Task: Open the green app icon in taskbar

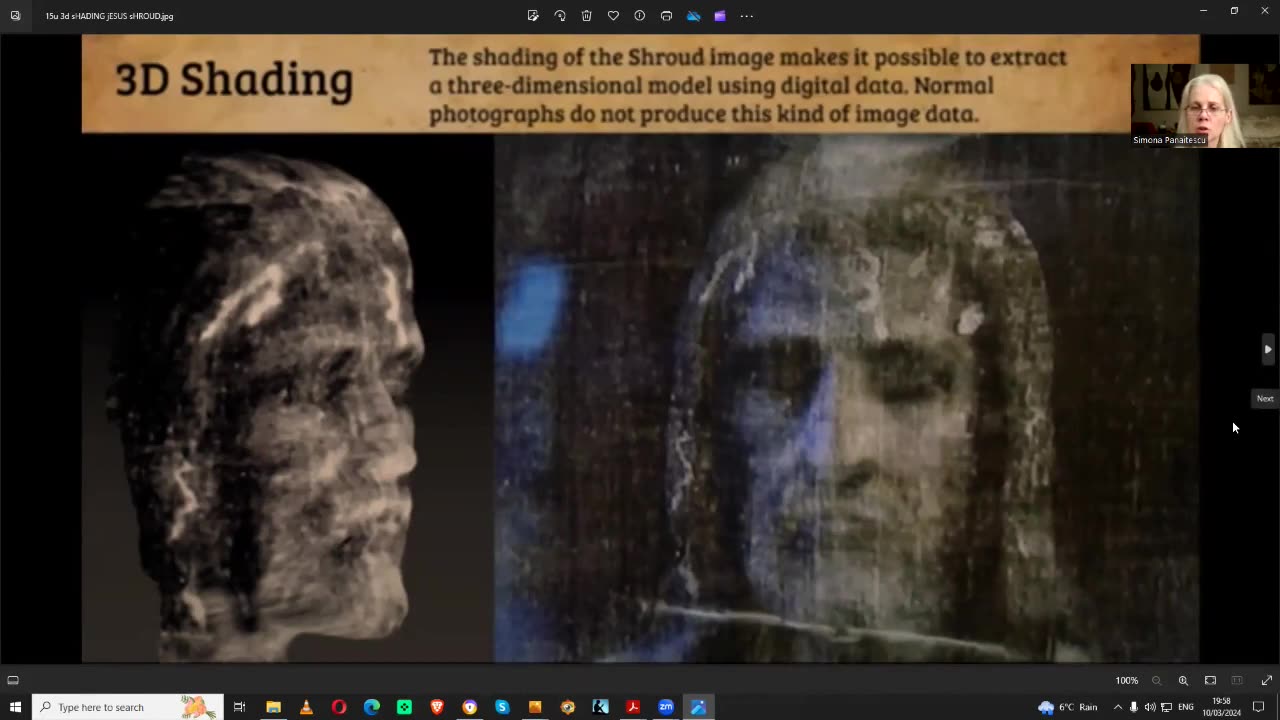Action: click(404, 707)
